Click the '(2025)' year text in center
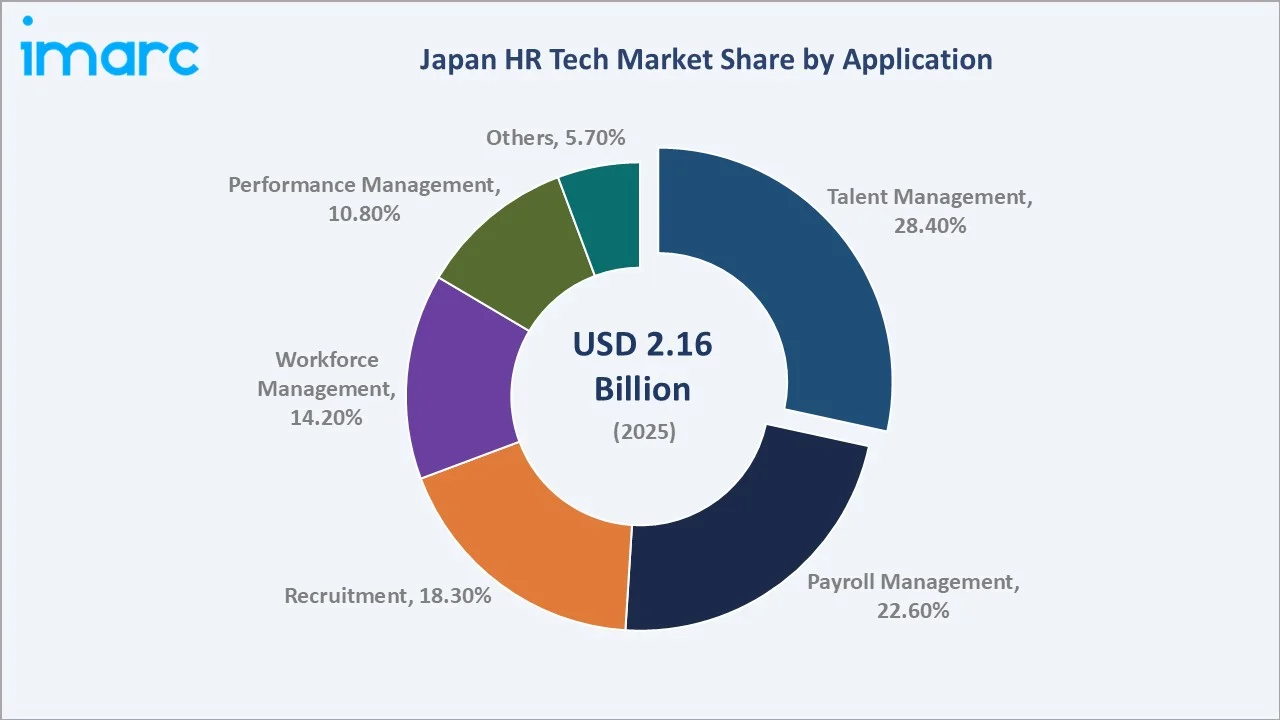1280x720 pixels. tap(642, 432)
